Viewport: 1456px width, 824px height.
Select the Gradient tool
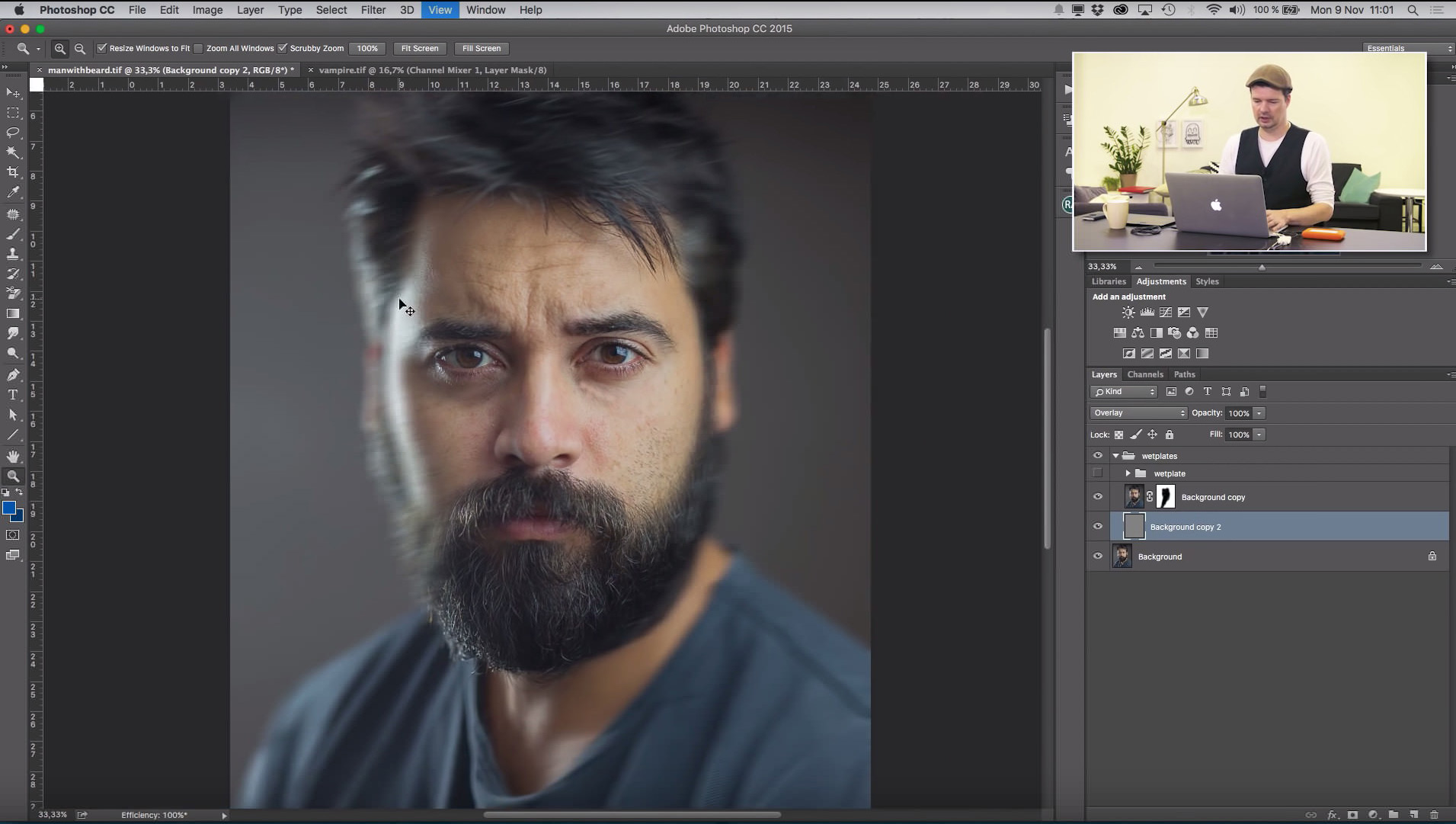[x=13, y=313]
